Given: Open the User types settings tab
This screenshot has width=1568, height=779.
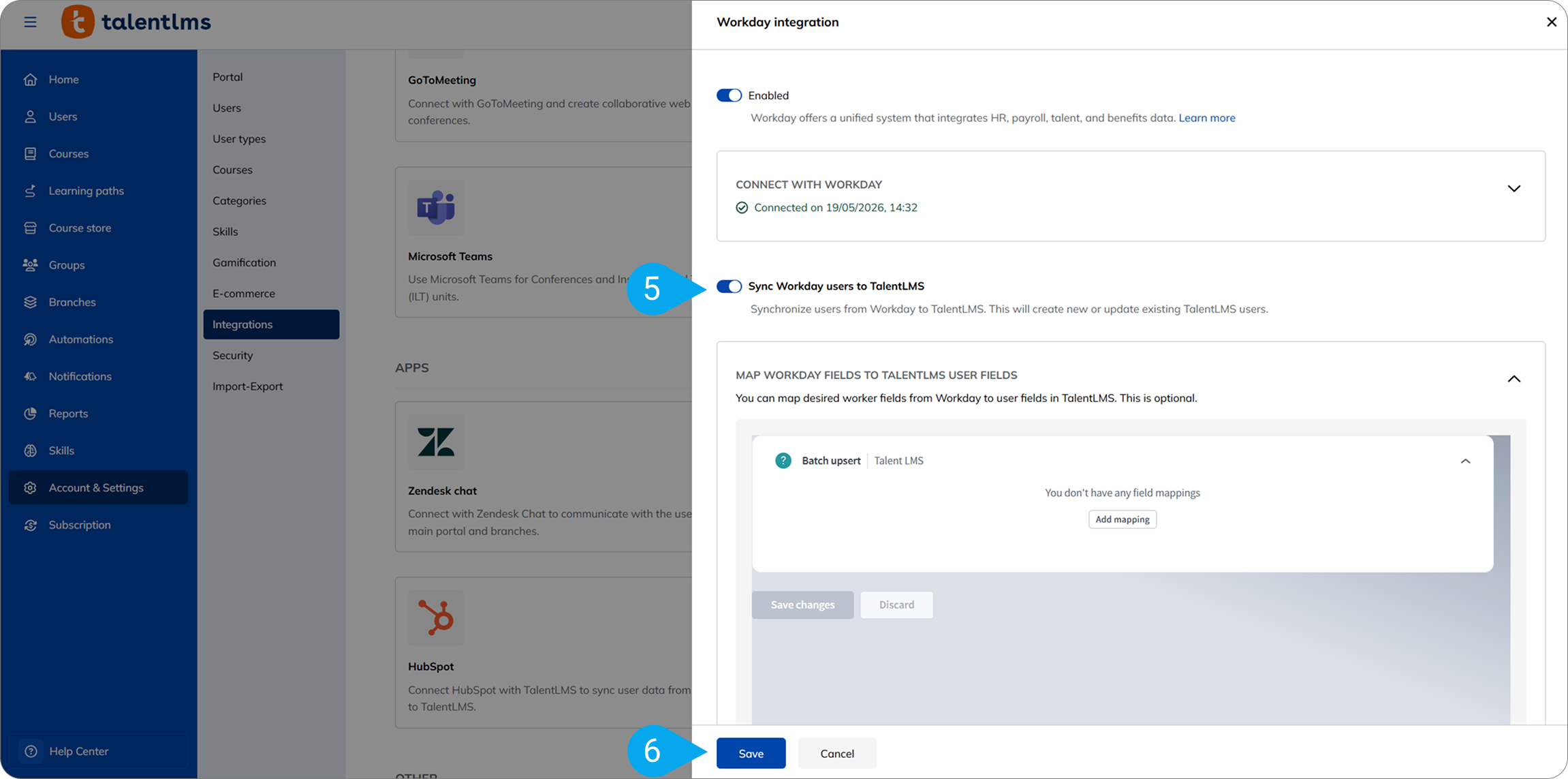Looking at the screenshot, I should (x=239, y=139).
